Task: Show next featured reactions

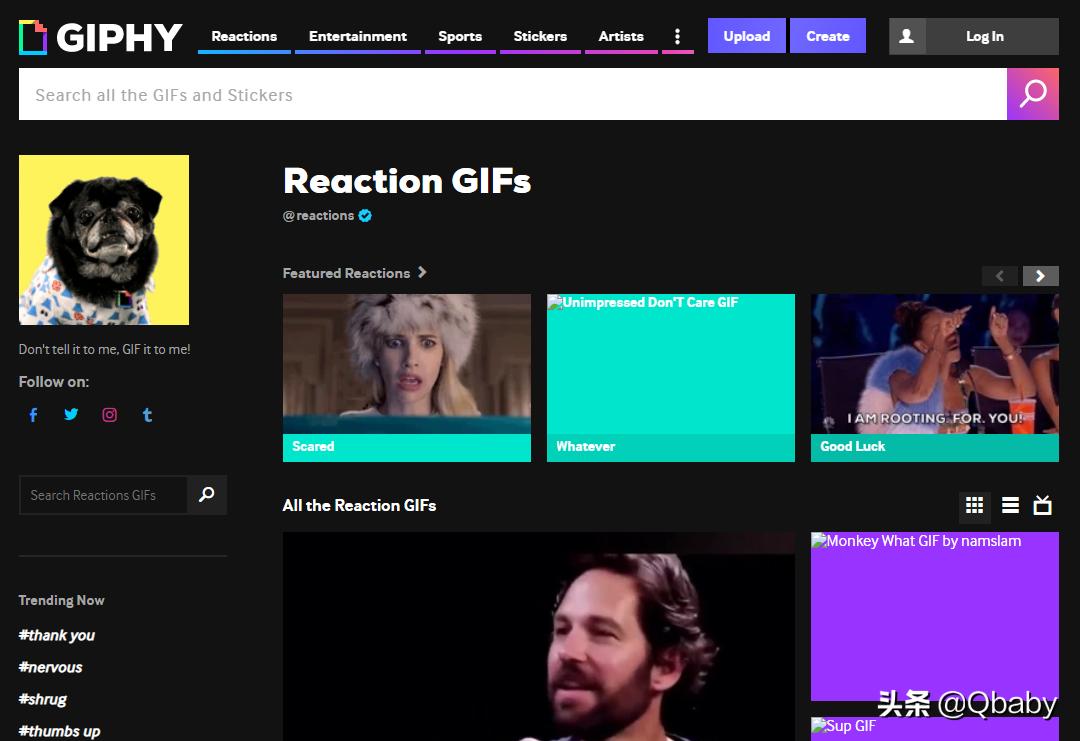Action: (1041, 276)
